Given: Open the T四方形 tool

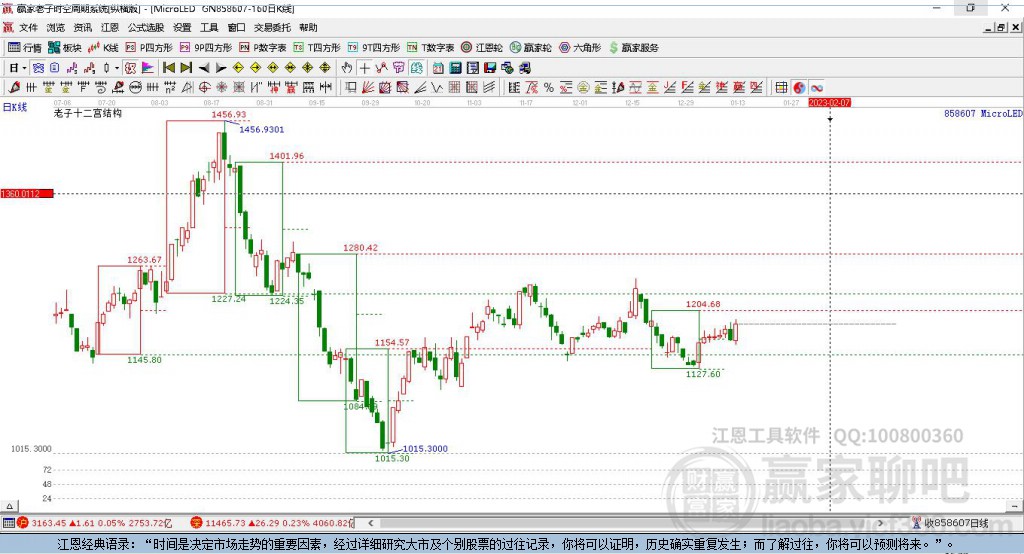Looking at the screenshot, I should click(317, 48).
